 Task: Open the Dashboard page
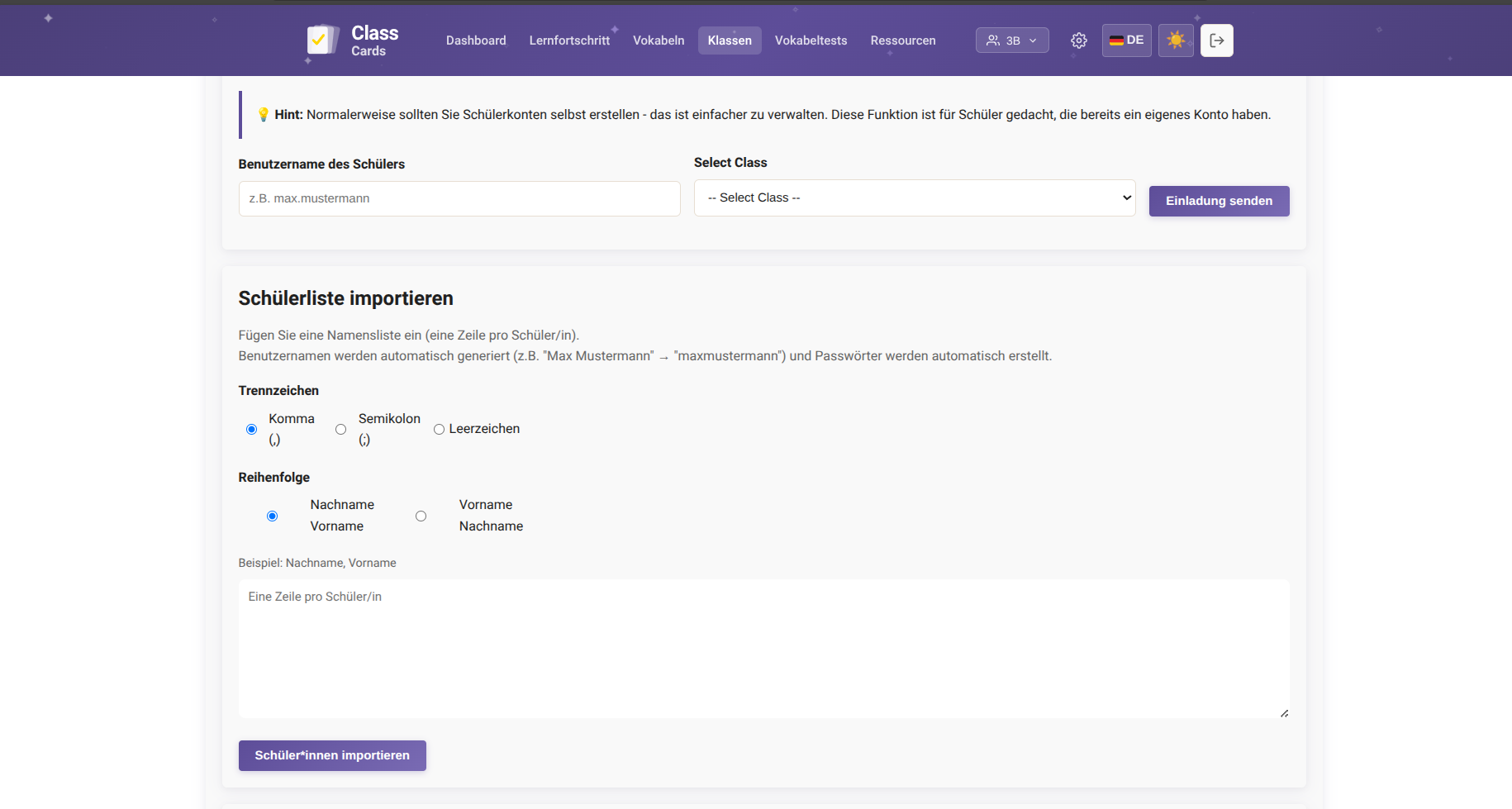click(x=476, y=40)
